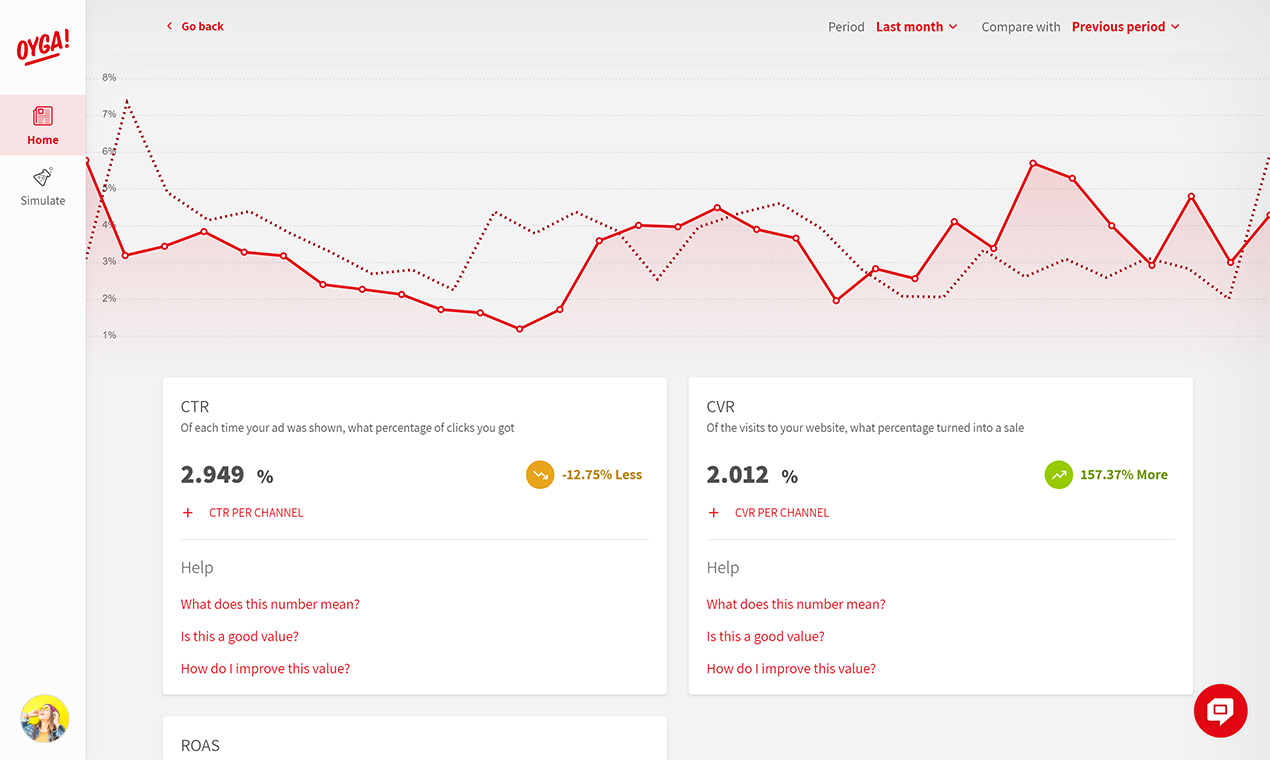
Task: Open the red chat support bubble
Action: pyautogui.click(x=1220, y=711)
